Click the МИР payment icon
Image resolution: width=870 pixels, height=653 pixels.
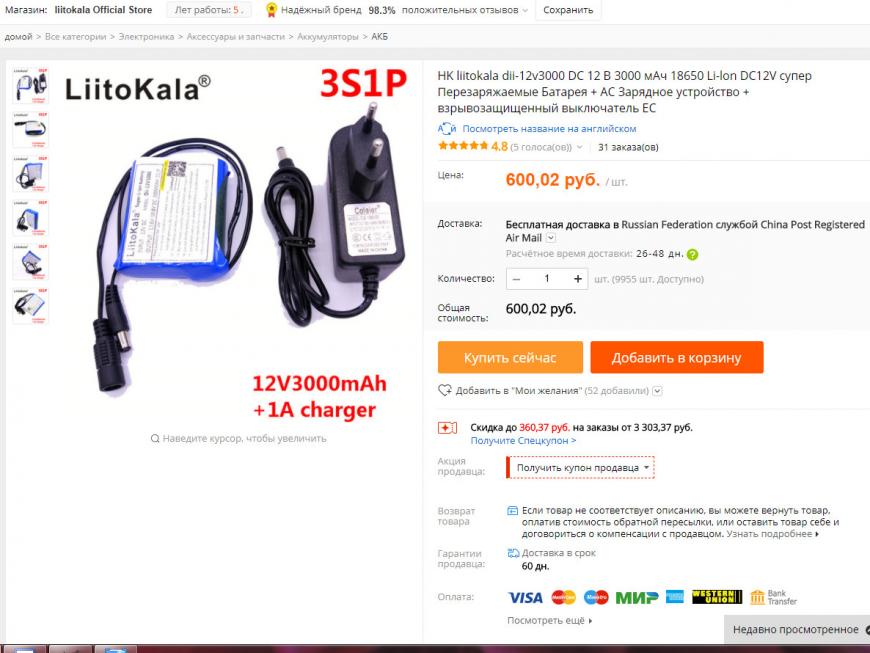coord(637,598)
